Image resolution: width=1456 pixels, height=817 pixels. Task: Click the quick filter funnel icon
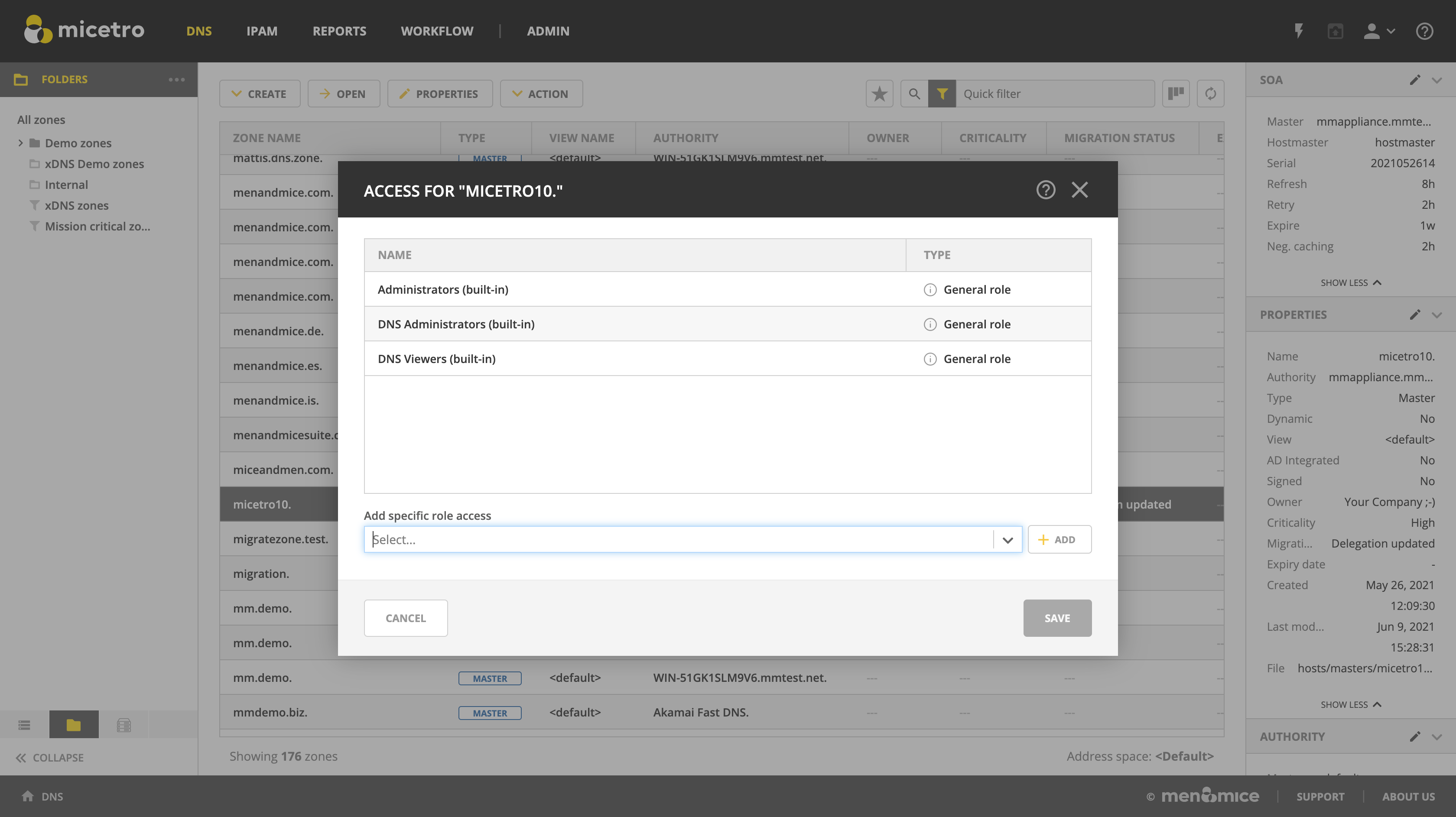click(x=942, y=94)
